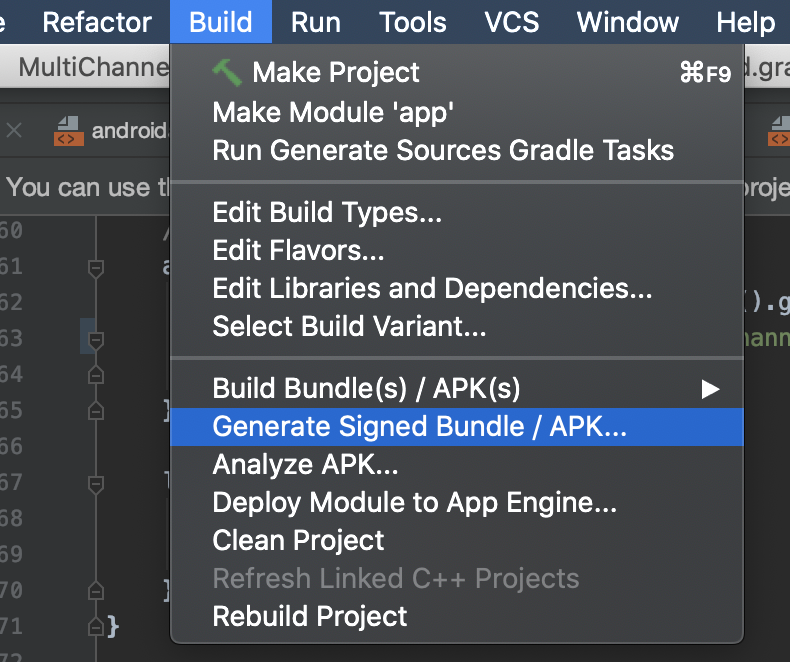Viewport: 790px width, 662px height.
Task: Click the XML file icon at right edge
Action: point(779,131)
